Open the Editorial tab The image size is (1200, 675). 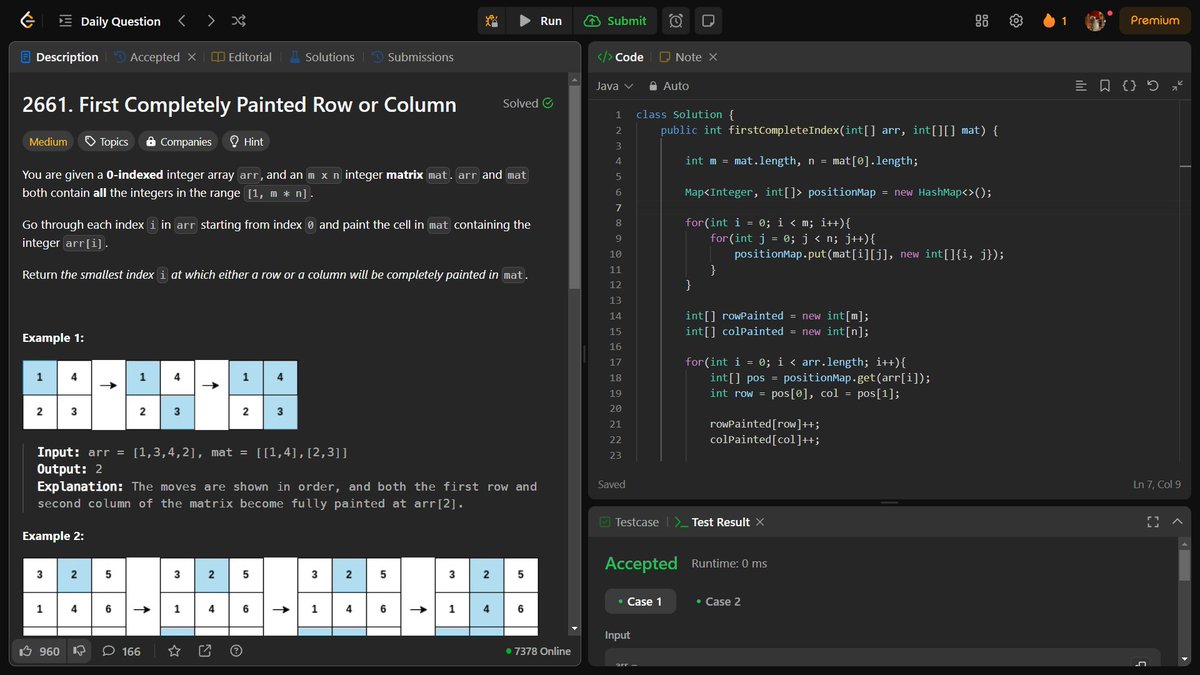pos(241,57)
